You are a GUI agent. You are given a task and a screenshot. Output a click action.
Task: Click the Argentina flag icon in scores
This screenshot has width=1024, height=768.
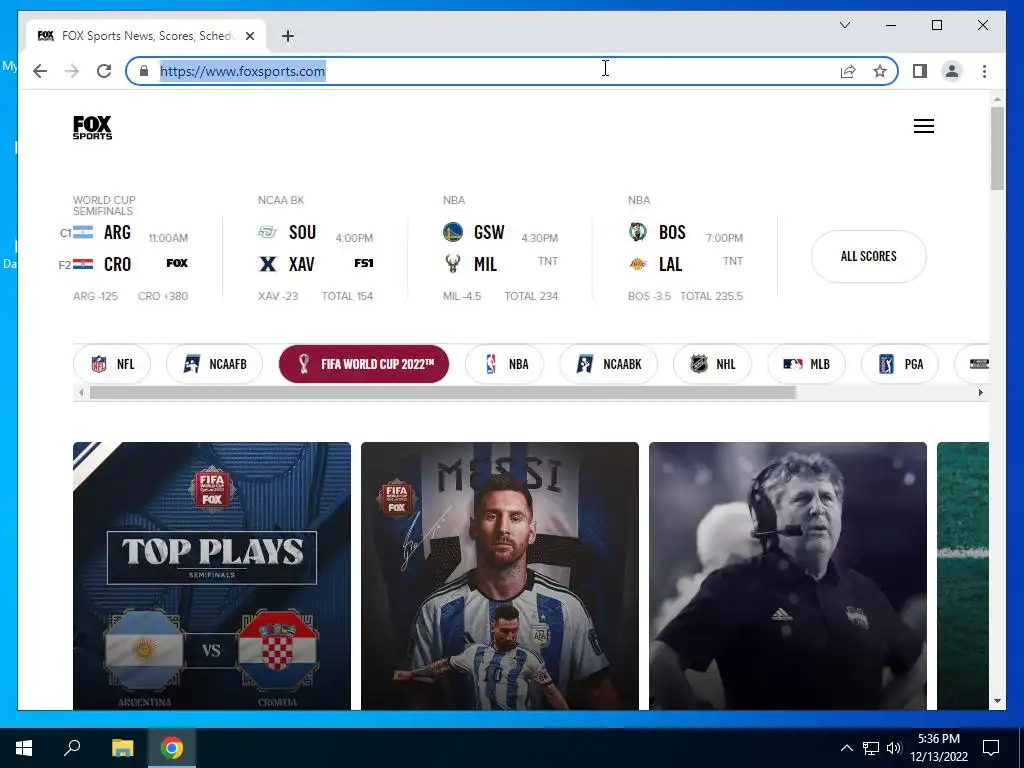[x=82, y=232]
